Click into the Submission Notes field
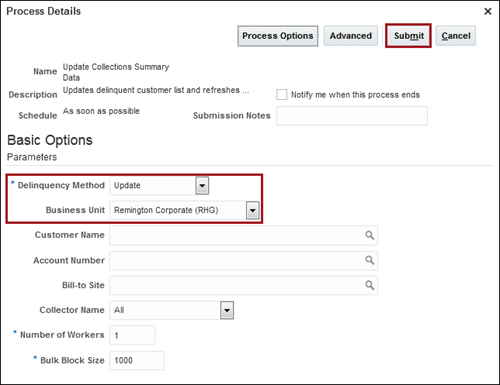The height and width of the screenshot is (385, 500). 352,116
